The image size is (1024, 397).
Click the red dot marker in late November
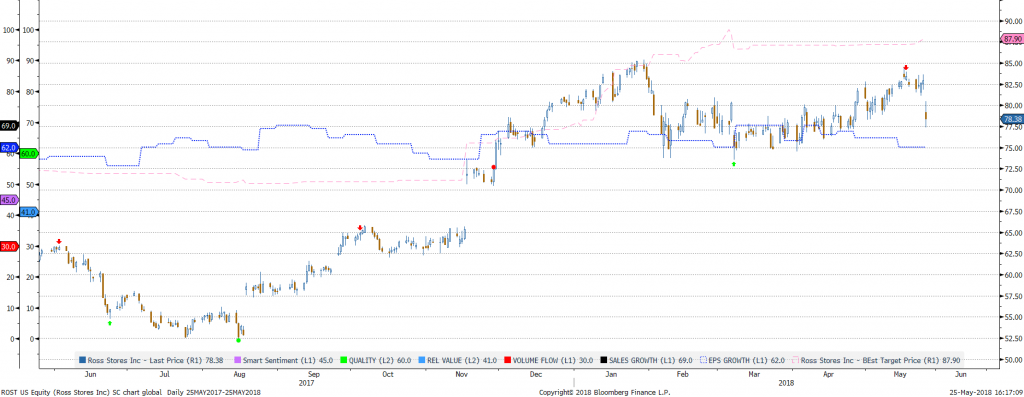pos(494,168)
